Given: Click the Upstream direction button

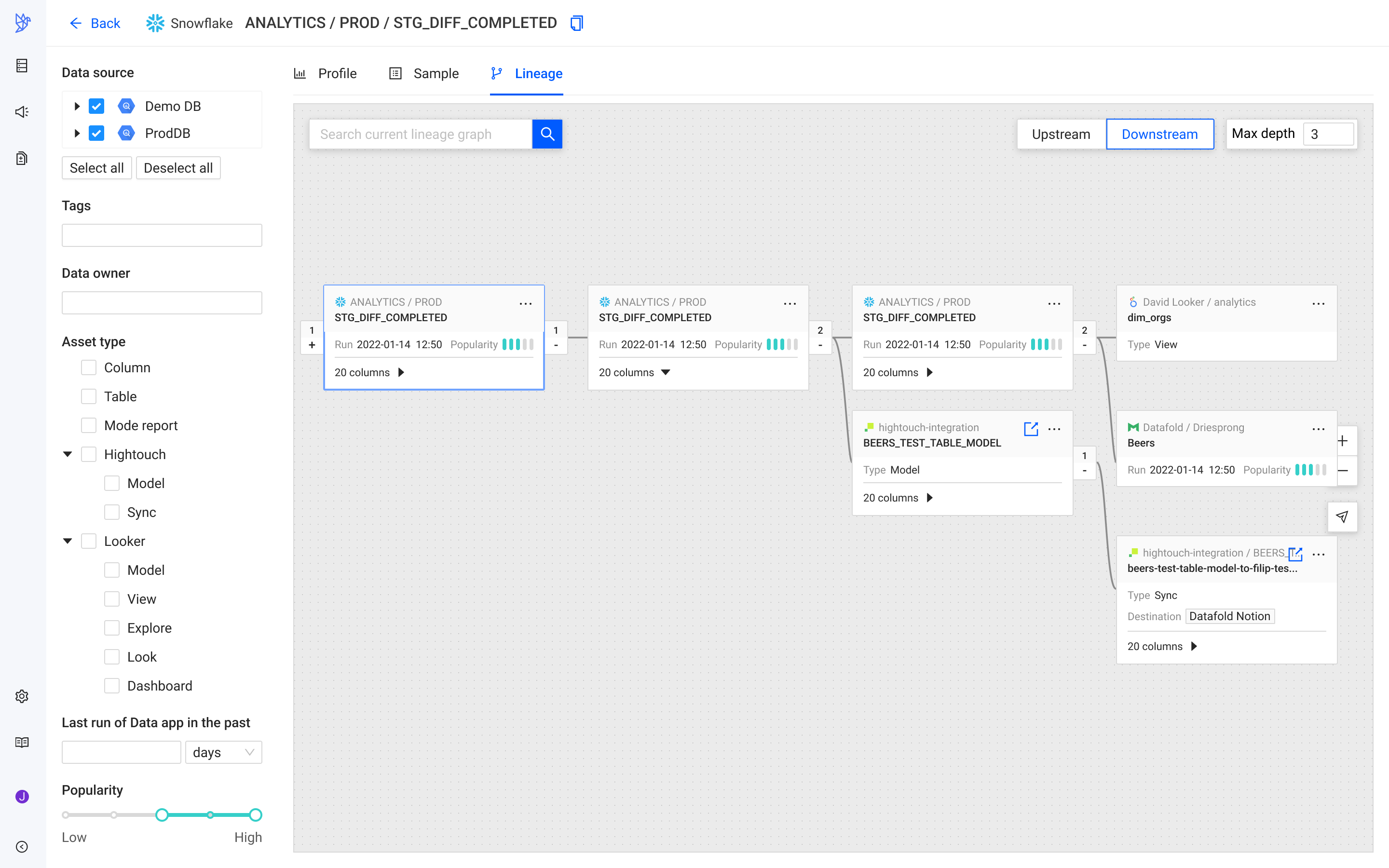Looking at the screenshot, I should (1061, 134).
